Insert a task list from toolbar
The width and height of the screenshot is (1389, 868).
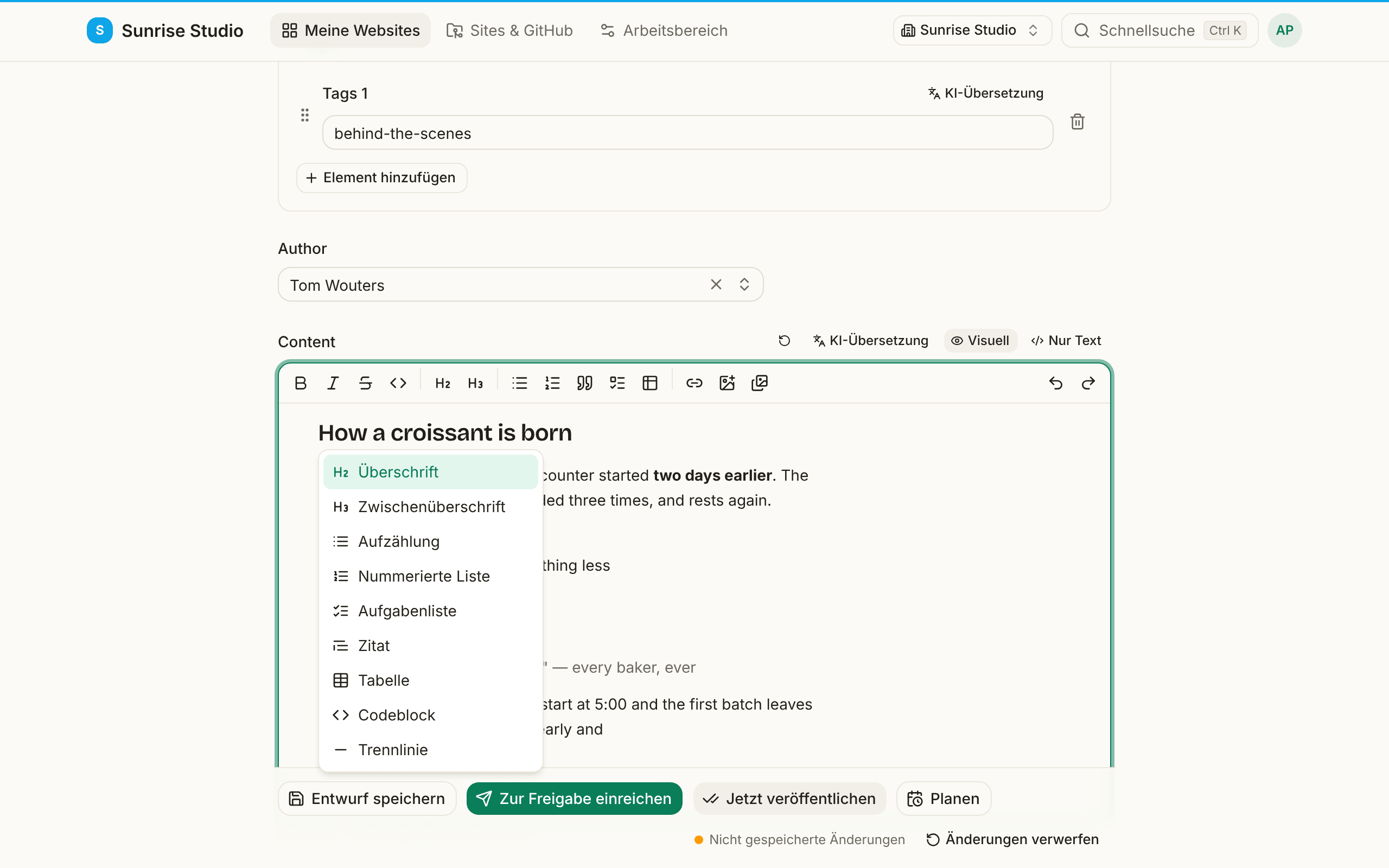point(617,383)
